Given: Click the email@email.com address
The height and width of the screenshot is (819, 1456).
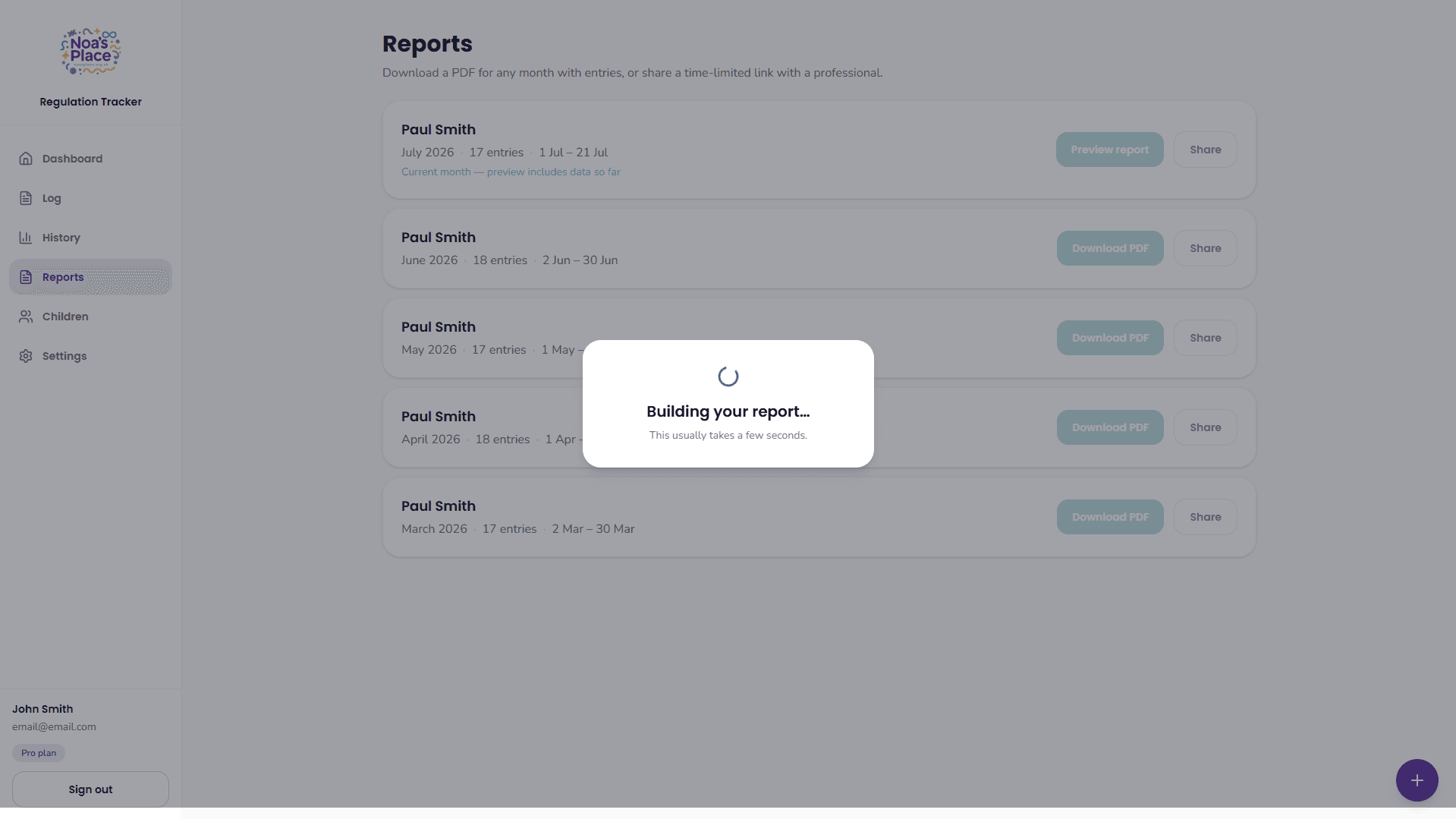Looking at the screenshot, I should pos(54,726).
